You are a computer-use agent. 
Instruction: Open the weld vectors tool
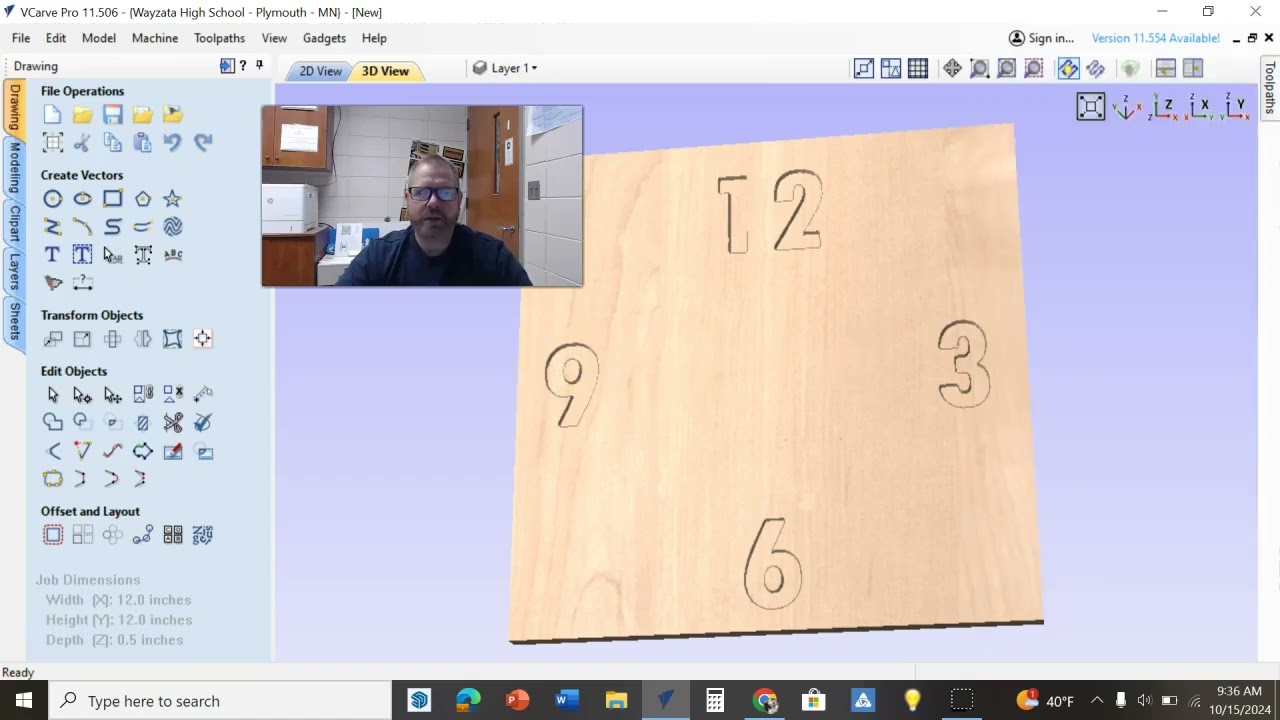[53, 423]
